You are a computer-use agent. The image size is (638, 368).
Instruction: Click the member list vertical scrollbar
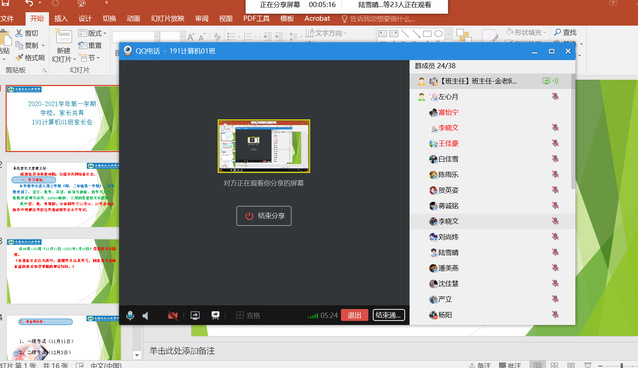pyautogui.click(x=573, y=131)
